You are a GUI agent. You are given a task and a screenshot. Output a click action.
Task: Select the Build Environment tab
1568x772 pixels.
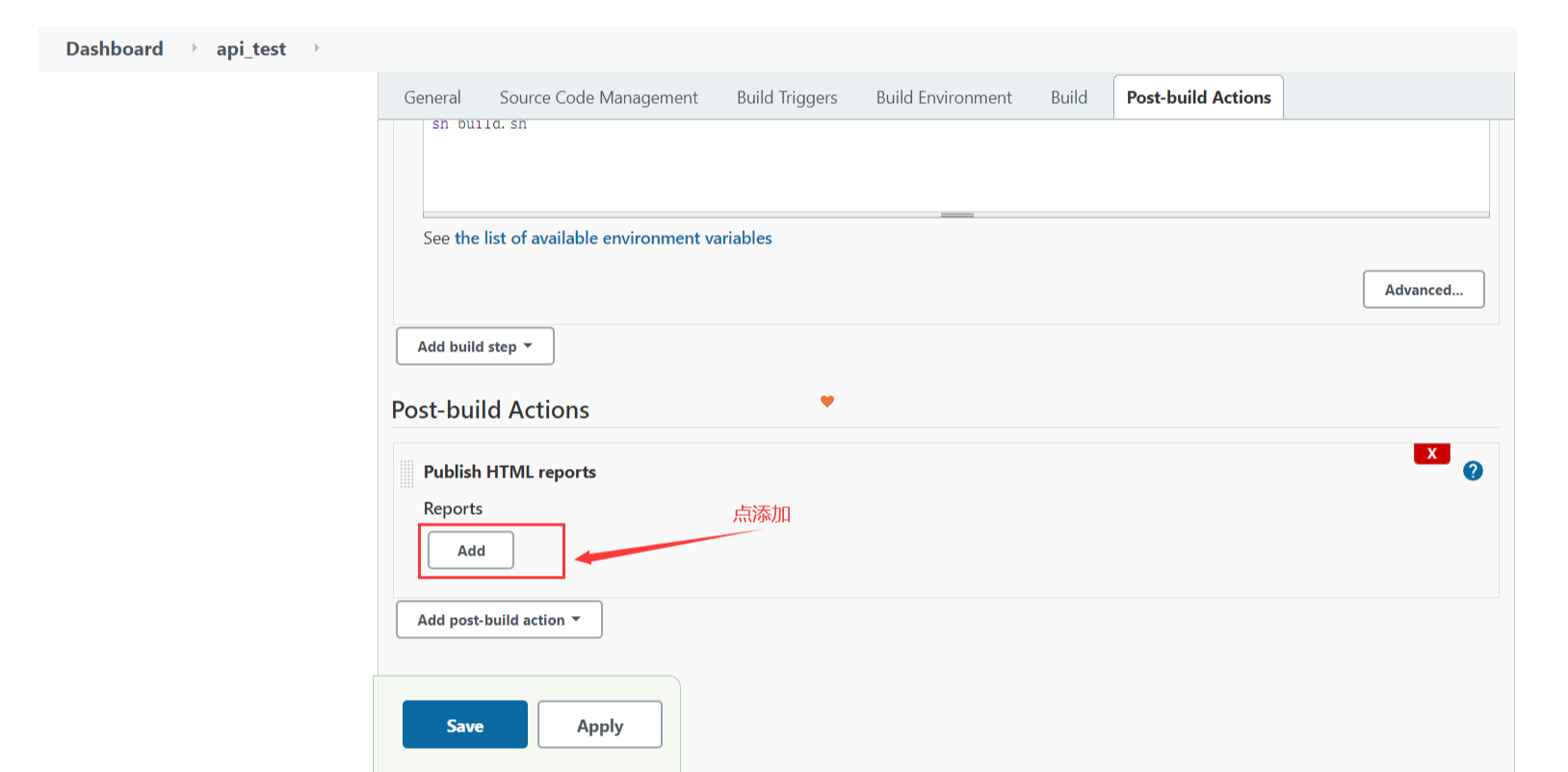coord(944,97)
